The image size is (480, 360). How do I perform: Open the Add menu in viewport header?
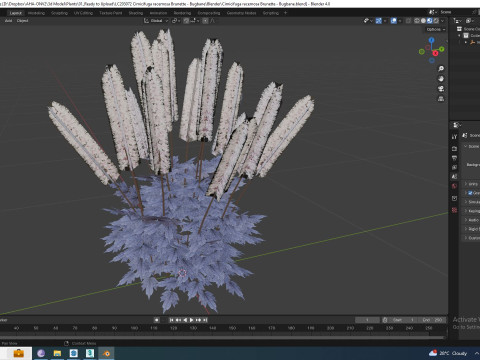point(8,21)
